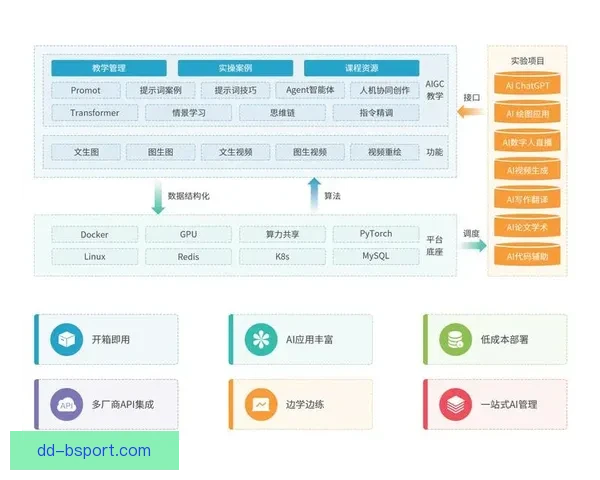Click the 视频重绘 function box
This screenshot has height=480, width=600.
(385, 152)
